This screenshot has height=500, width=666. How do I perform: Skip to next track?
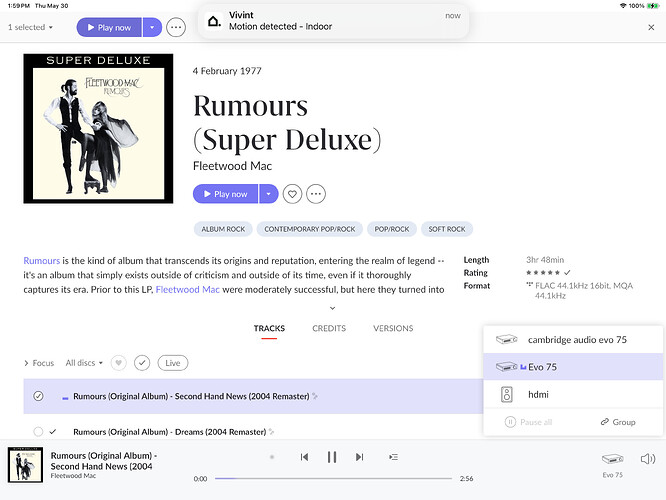click(x=359, y=457)
